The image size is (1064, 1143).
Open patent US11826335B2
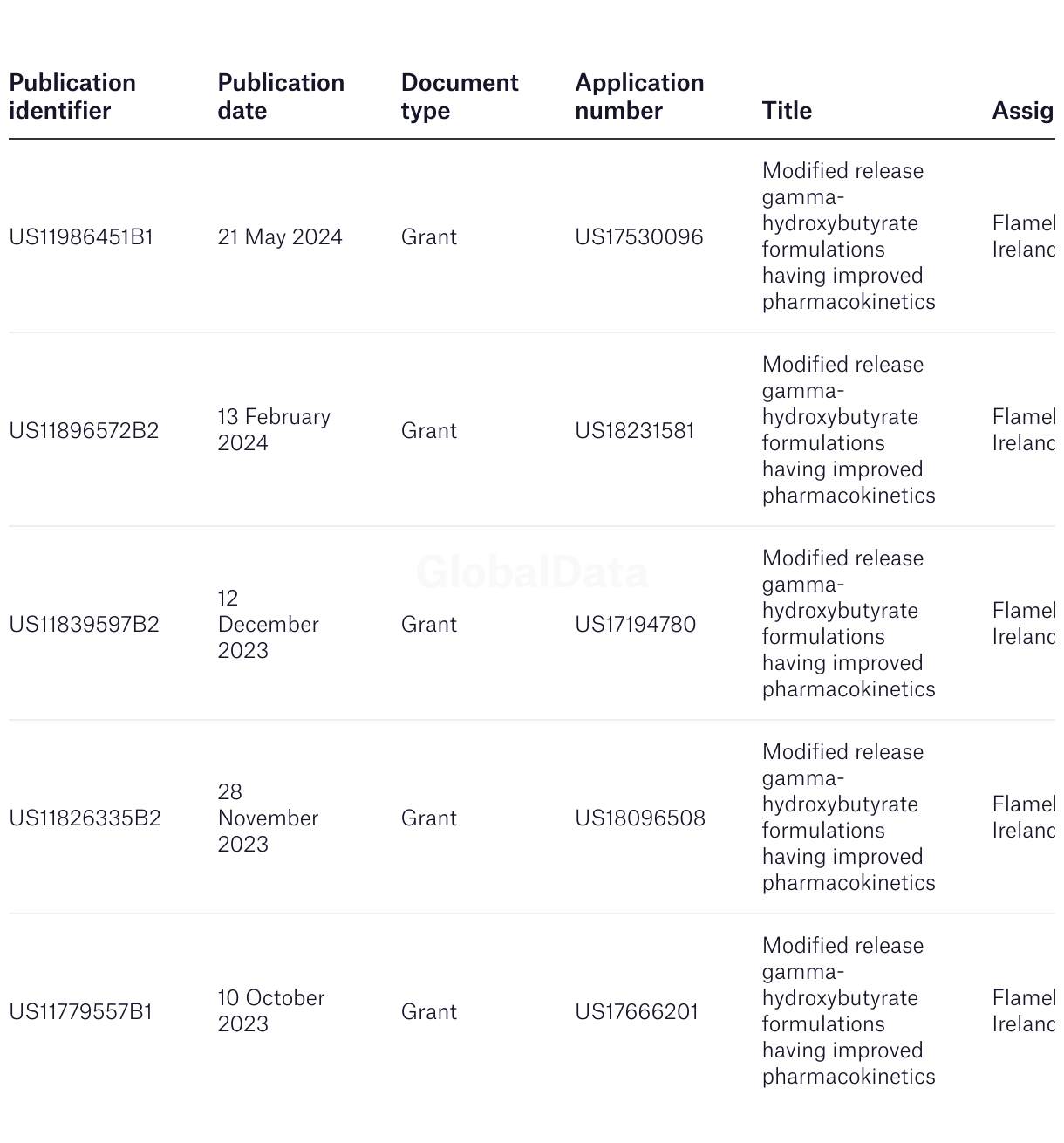coord(85,818)
